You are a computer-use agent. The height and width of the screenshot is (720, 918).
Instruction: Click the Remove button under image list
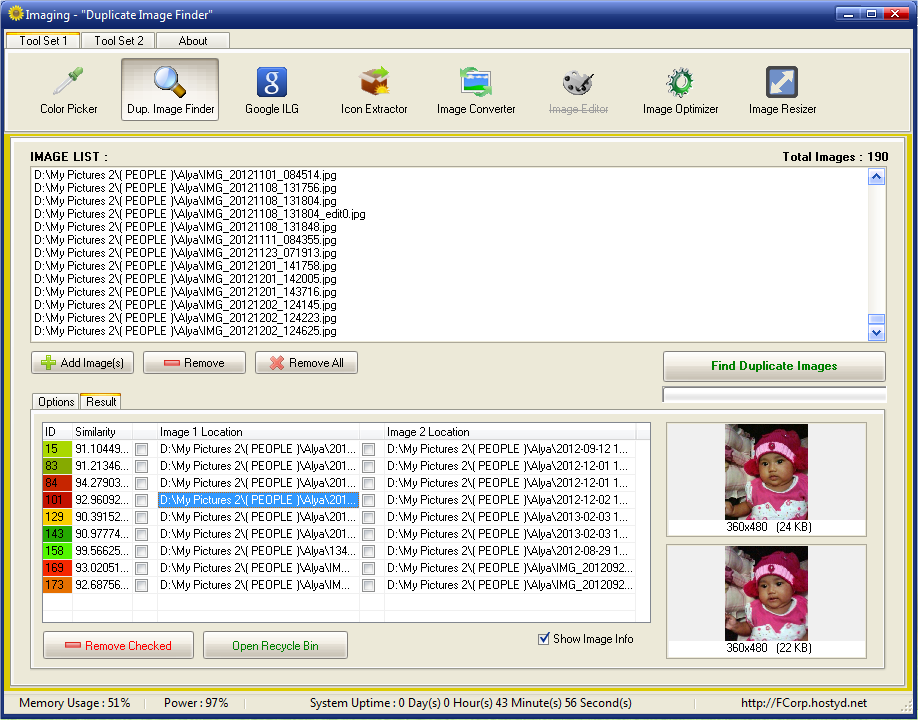194,363
